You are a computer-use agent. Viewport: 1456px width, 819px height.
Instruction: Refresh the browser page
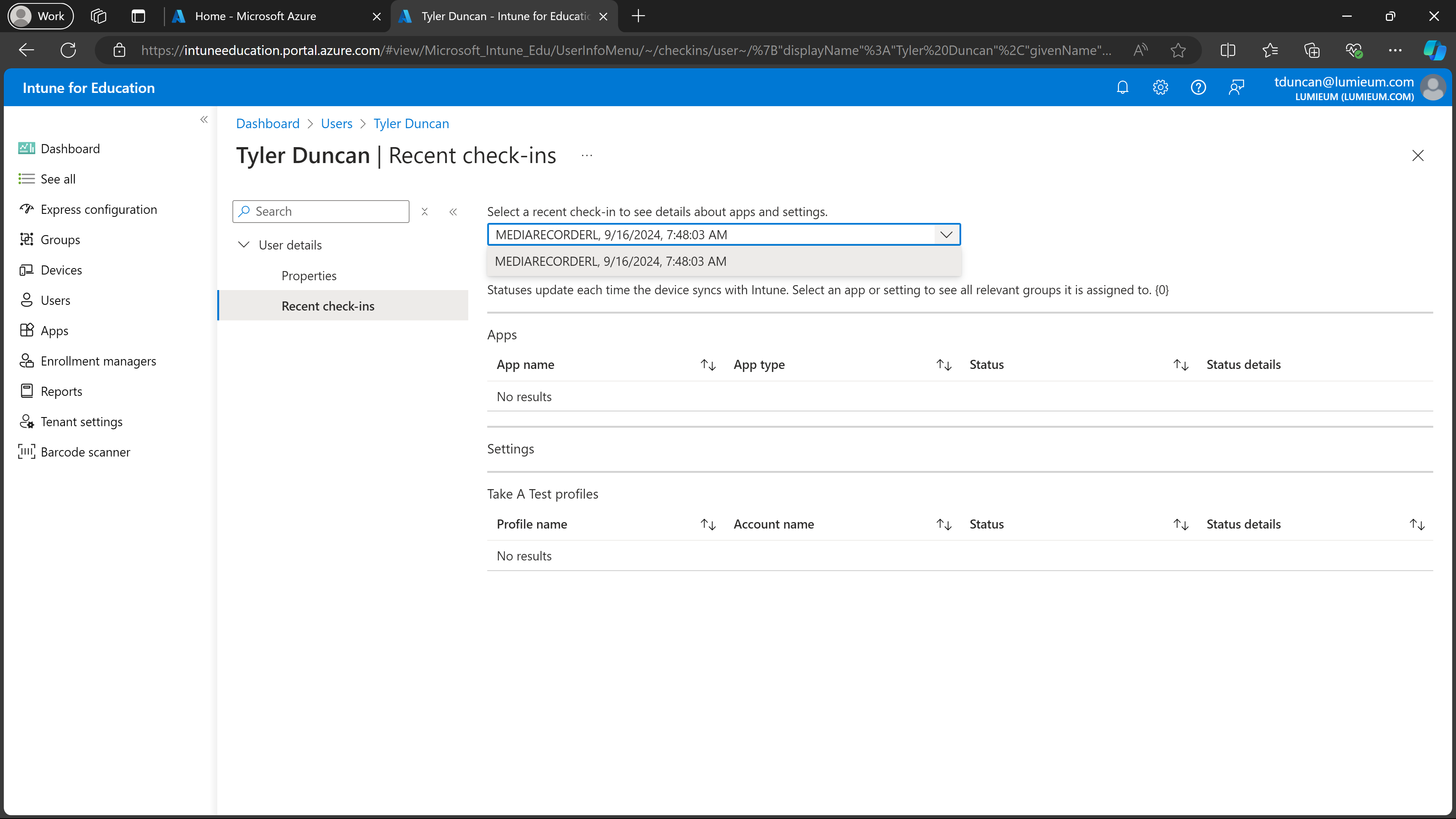pyautogui.click(x=68, y=50)
